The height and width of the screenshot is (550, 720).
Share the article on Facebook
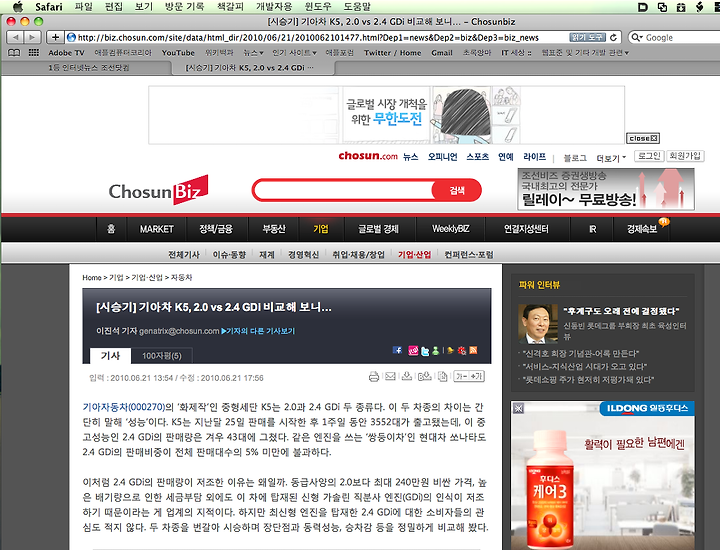click(x=398, y=350)
